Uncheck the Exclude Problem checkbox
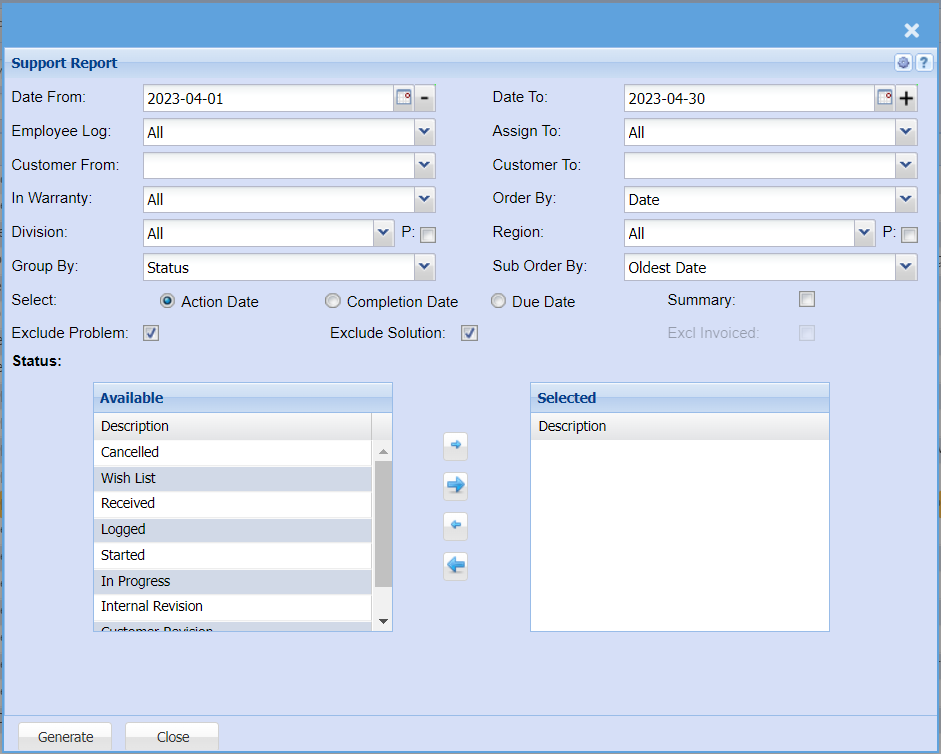This screenshot has width=941, height=754. point(151,333)
